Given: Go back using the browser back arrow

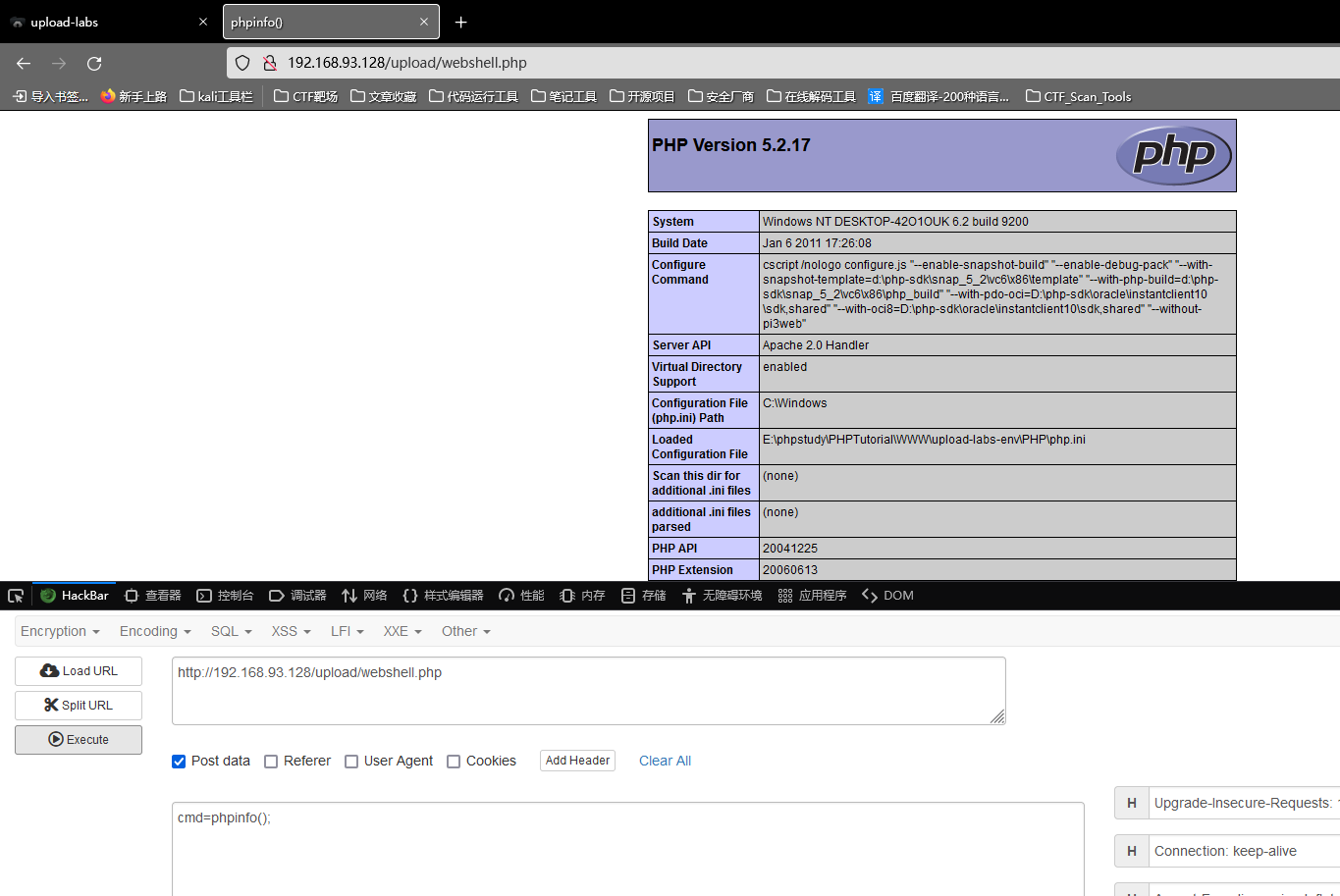Looking at the screenshot, I should pos(24,63).
